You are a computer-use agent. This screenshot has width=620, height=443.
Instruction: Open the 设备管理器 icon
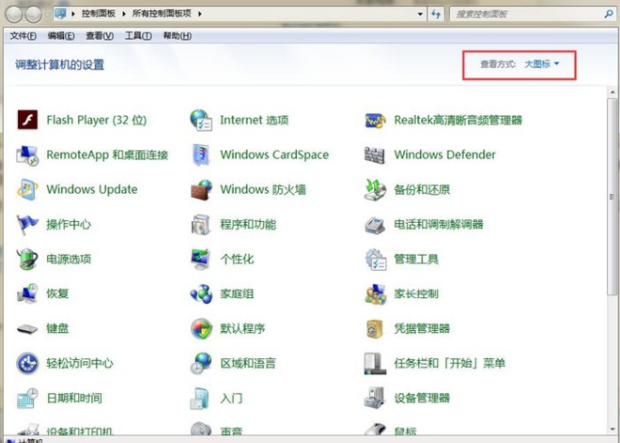[x=374, y=398]
